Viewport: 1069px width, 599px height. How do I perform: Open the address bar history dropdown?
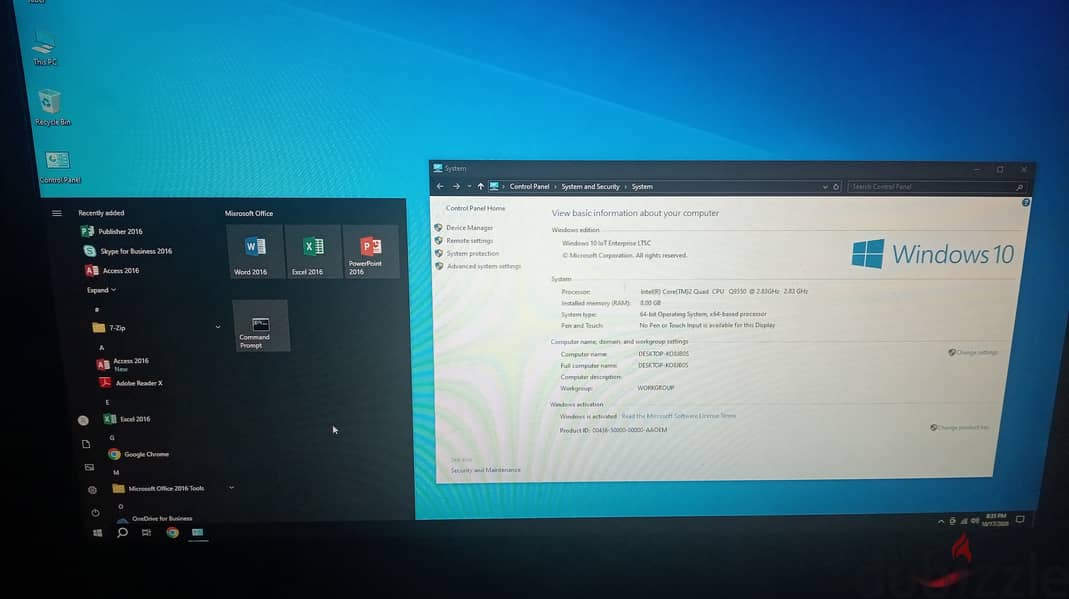pos(825,187)
